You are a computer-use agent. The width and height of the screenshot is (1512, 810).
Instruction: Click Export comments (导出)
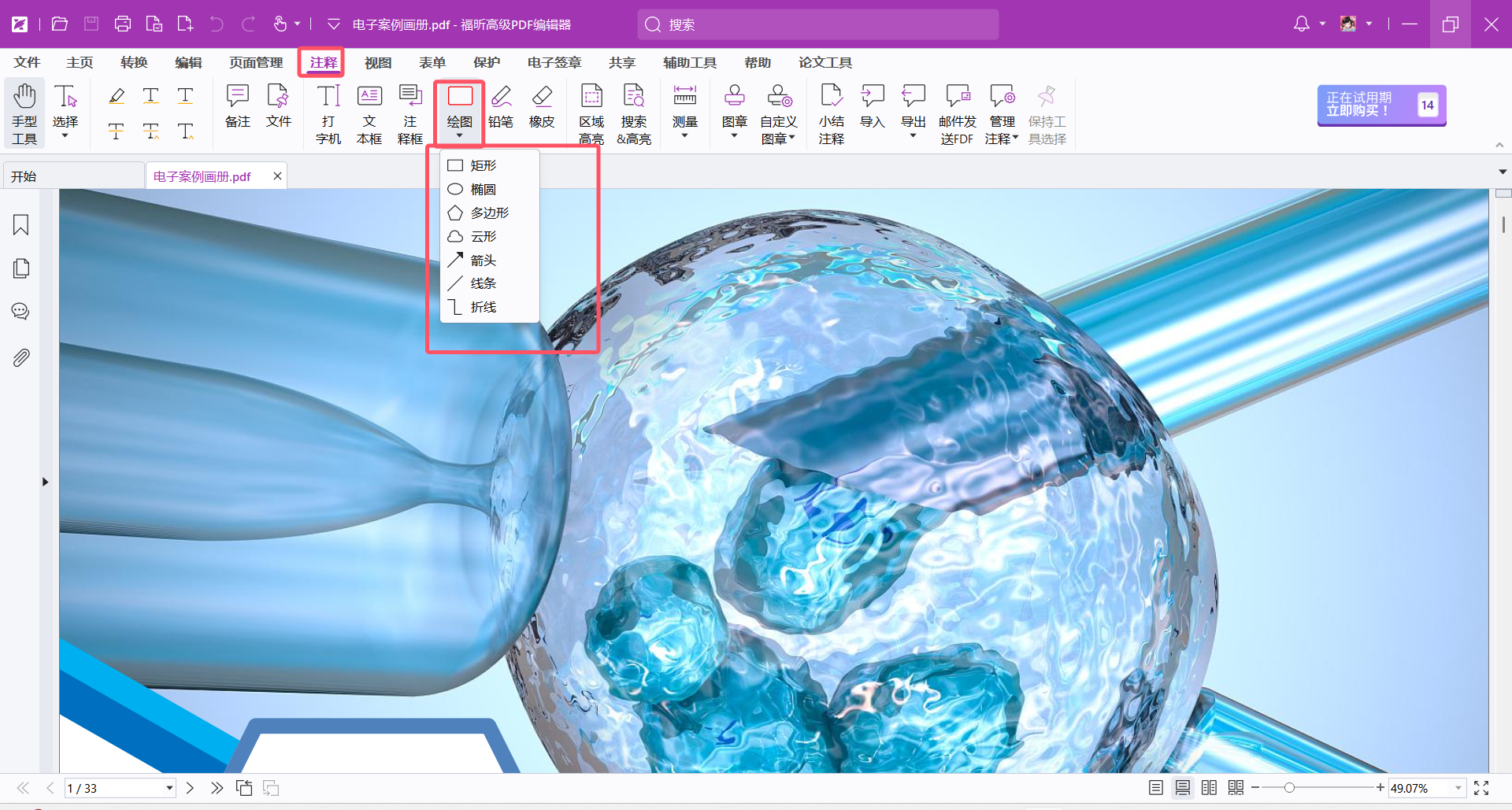click(913, 112)
